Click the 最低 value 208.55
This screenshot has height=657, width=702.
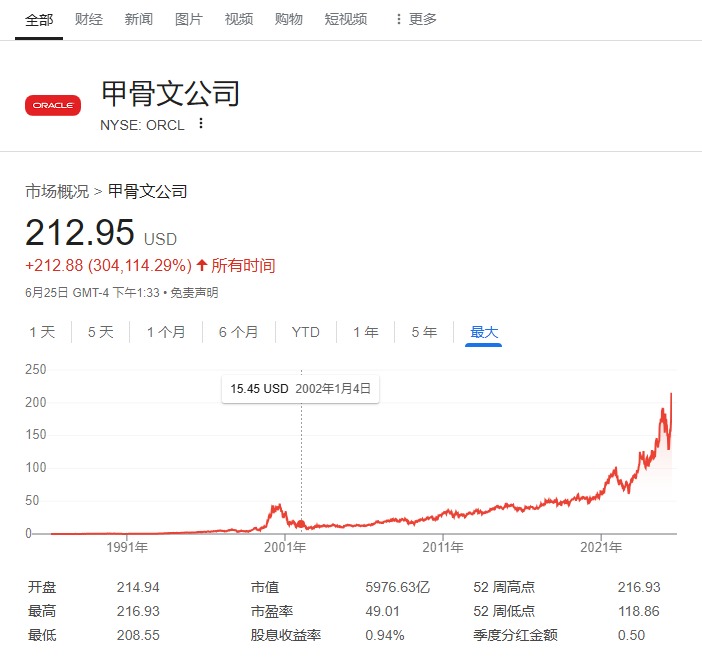tap(138, 635)
